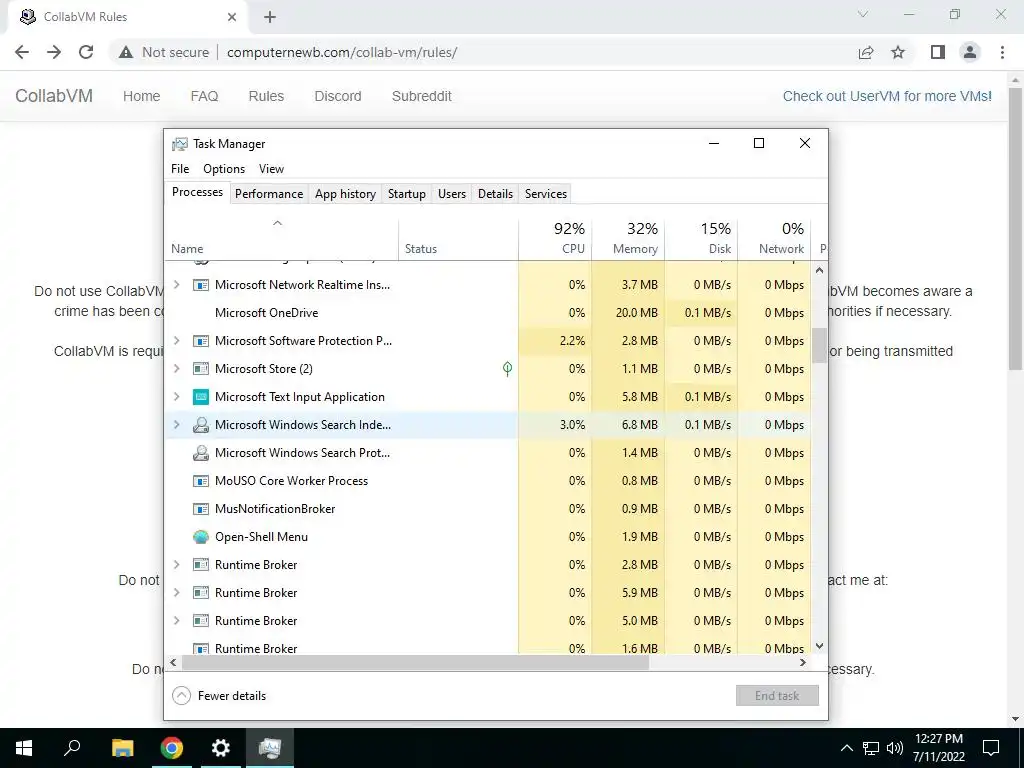Expand the Microsoft Store (2) group
This screenshot has height=768, width=1024.
click(x=176, y=369)
